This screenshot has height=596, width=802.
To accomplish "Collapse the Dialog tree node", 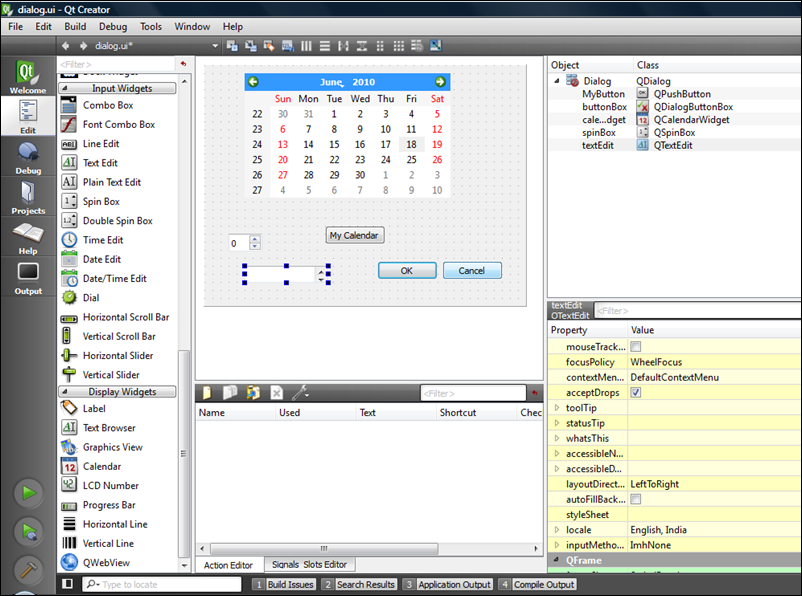I will (x=557, y=81).
